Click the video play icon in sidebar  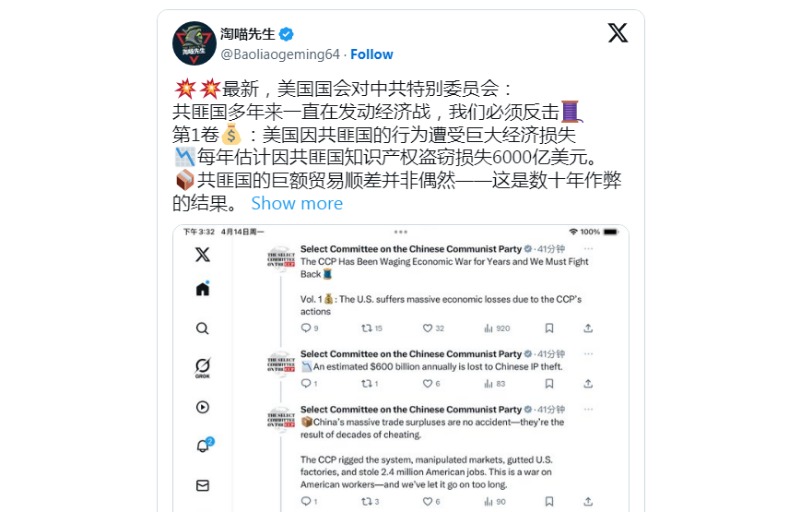click(x=203, y=407)
